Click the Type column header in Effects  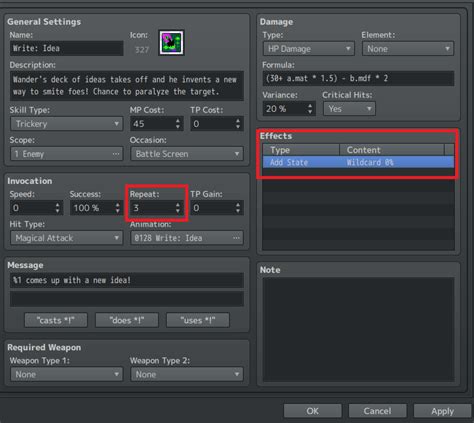(x=301, y=150)
